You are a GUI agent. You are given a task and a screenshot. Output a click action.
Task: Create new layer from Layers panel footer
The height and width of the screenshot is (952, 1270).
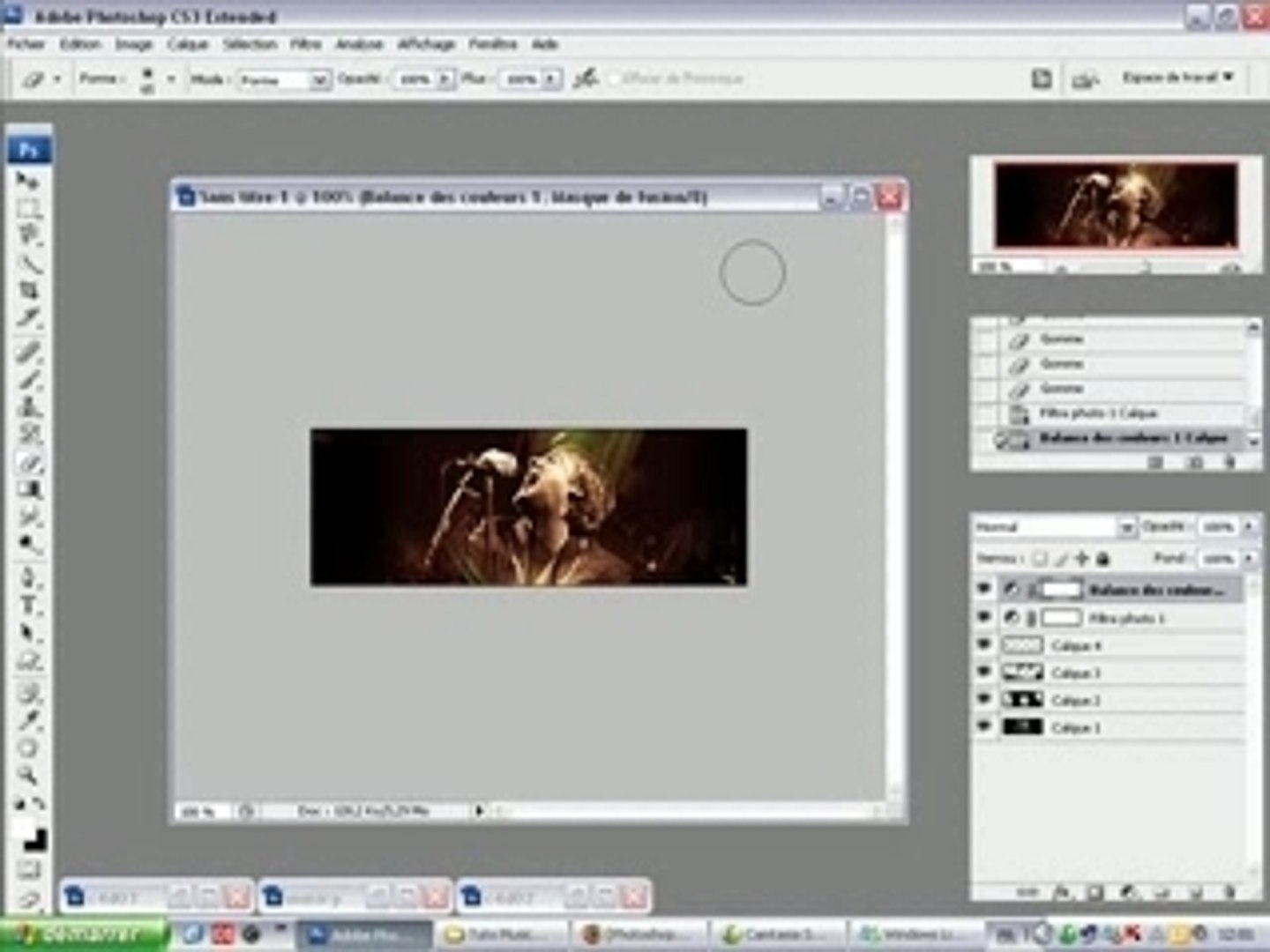[x=1196, y=892]
